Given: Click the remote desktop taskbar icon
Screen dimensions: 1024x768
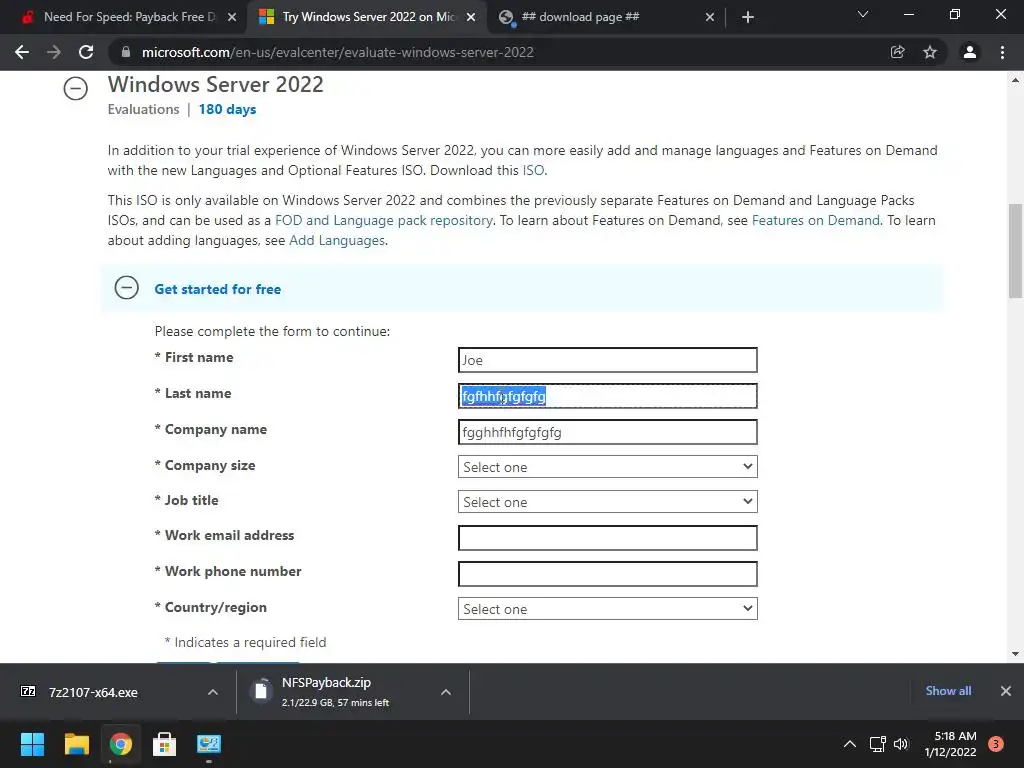Looking at the screenshot, I should coord(209,744).
